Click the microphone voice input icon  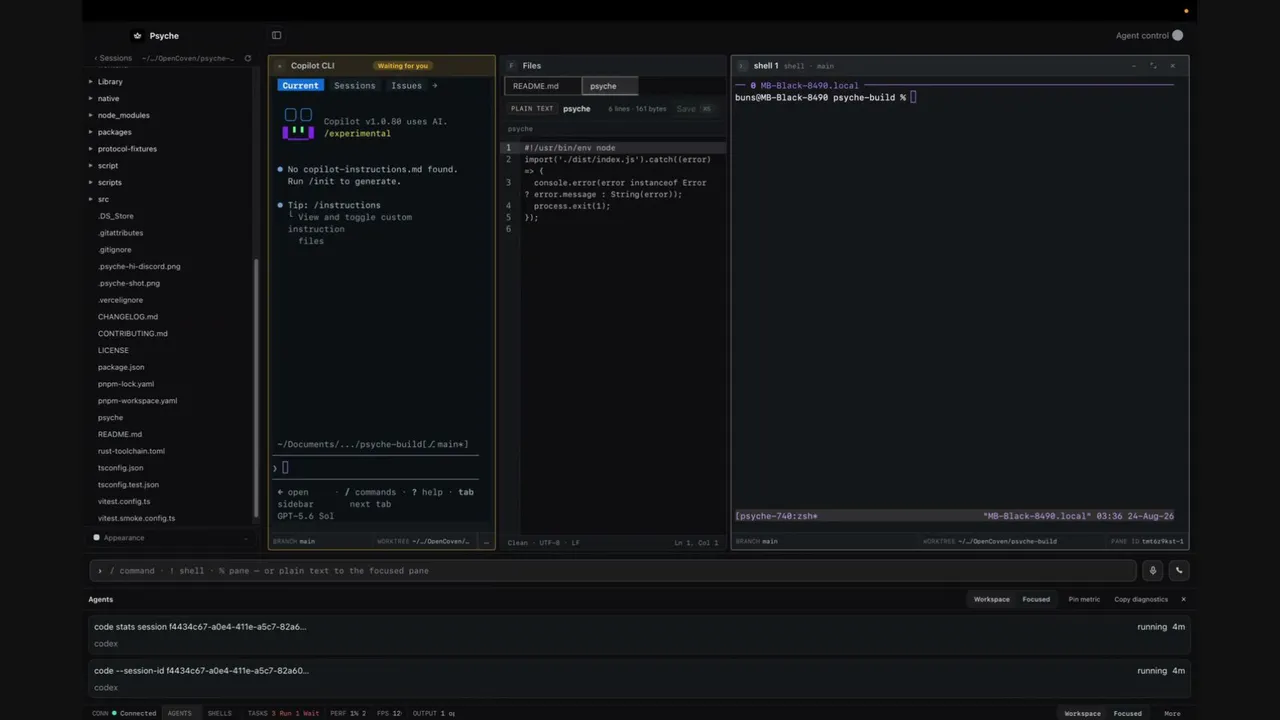pos(1152,571)
